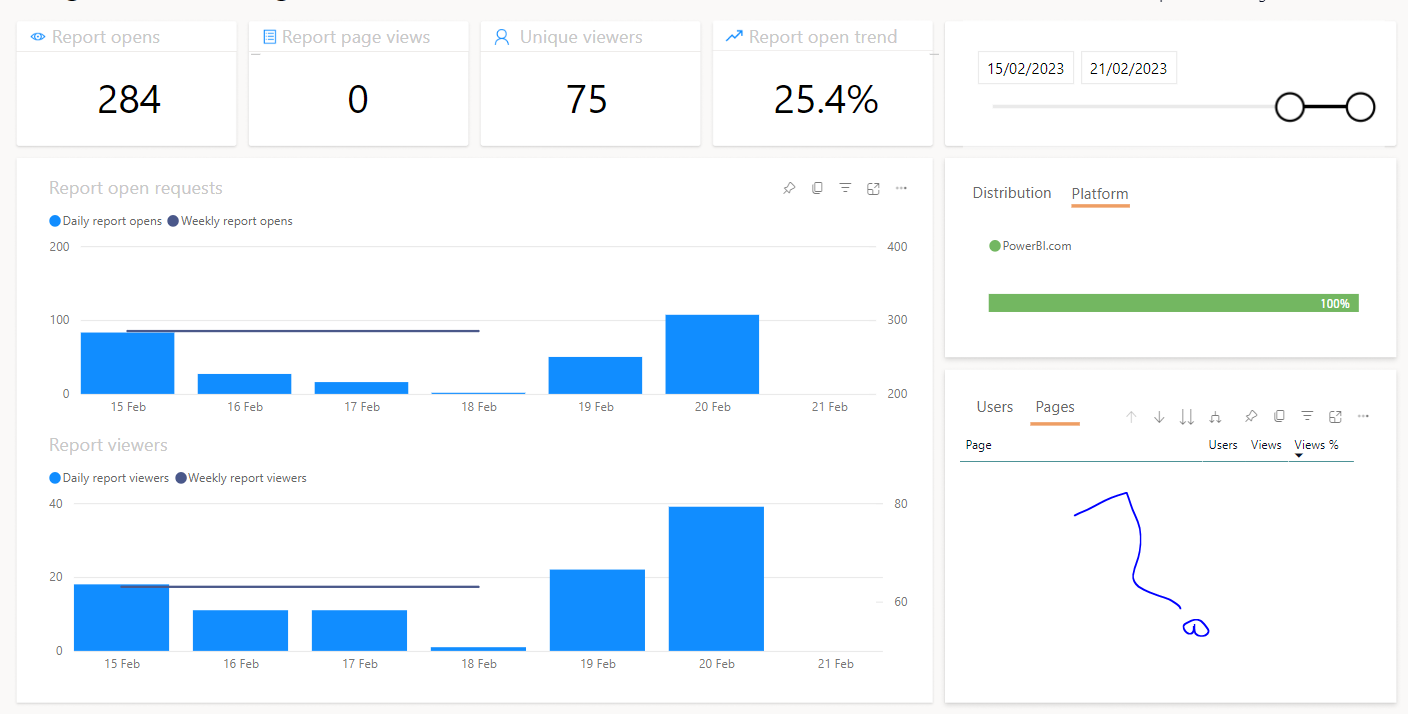This screenshot has width=1408, height=714.
Task: Sort by the Page column header
Action: click(979, 445)
